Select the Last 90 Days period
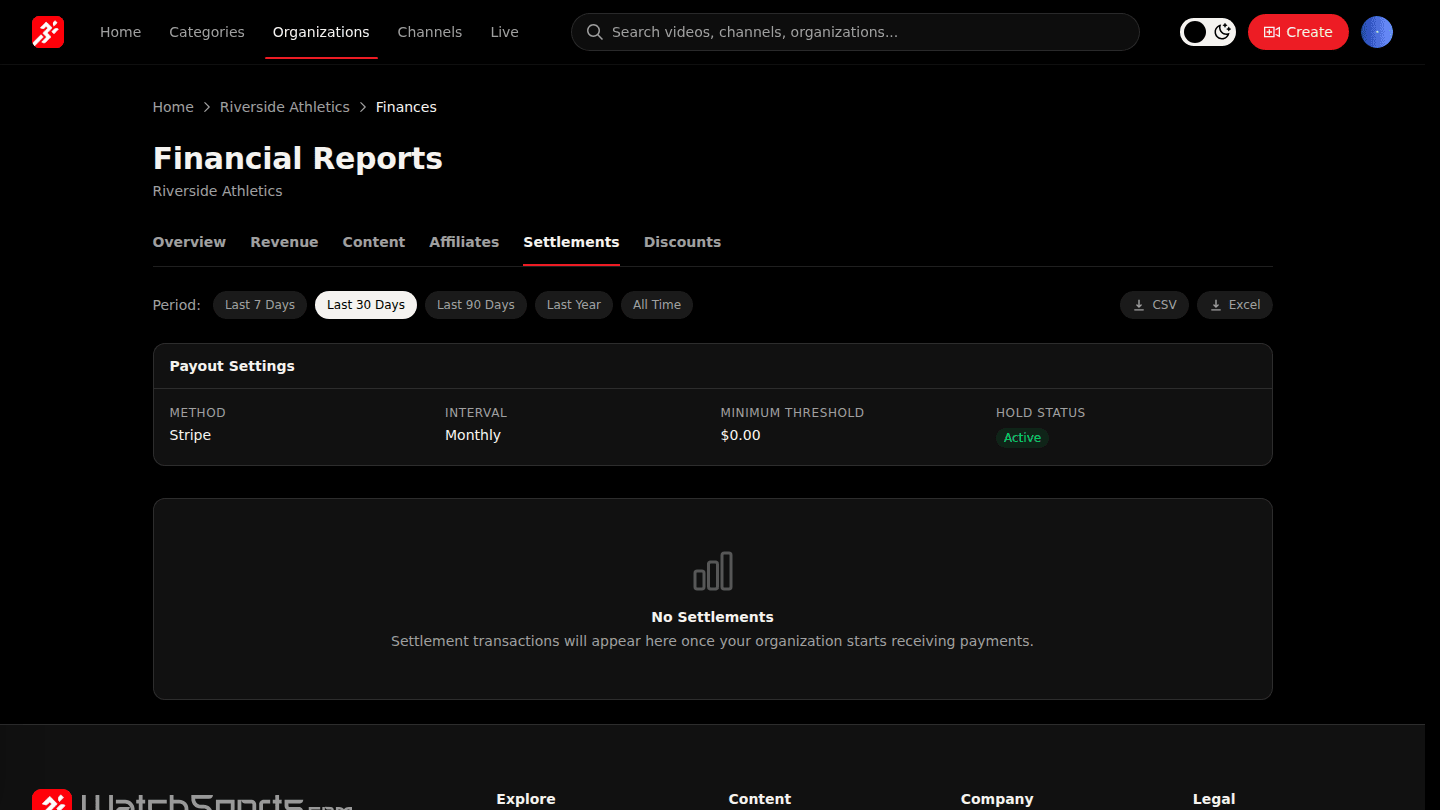Screen dimensions: 1440x810 click(x=476, y=305)
